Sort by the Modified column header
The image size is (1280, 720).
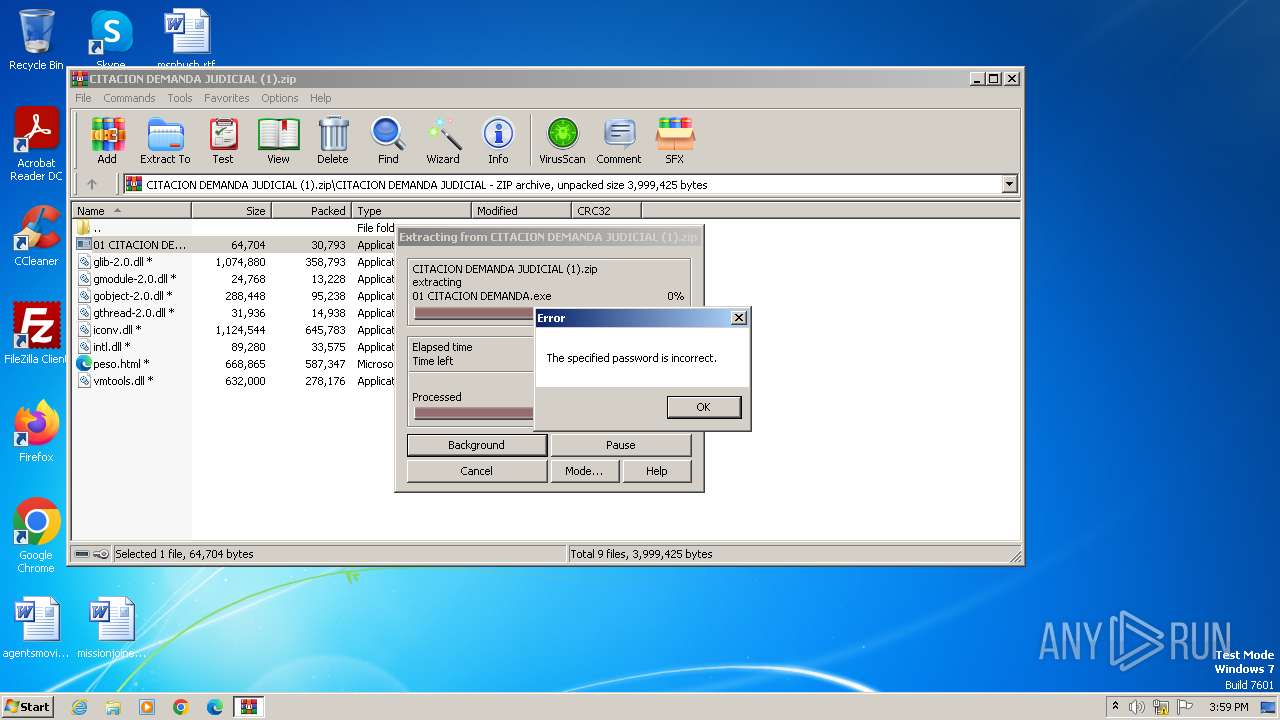pos(521,211)
